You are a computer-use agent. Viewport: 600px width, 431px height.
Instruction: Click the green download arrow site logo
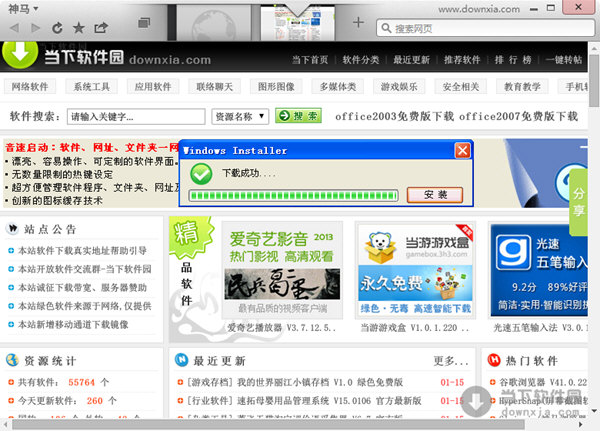[x=20, y=55]
